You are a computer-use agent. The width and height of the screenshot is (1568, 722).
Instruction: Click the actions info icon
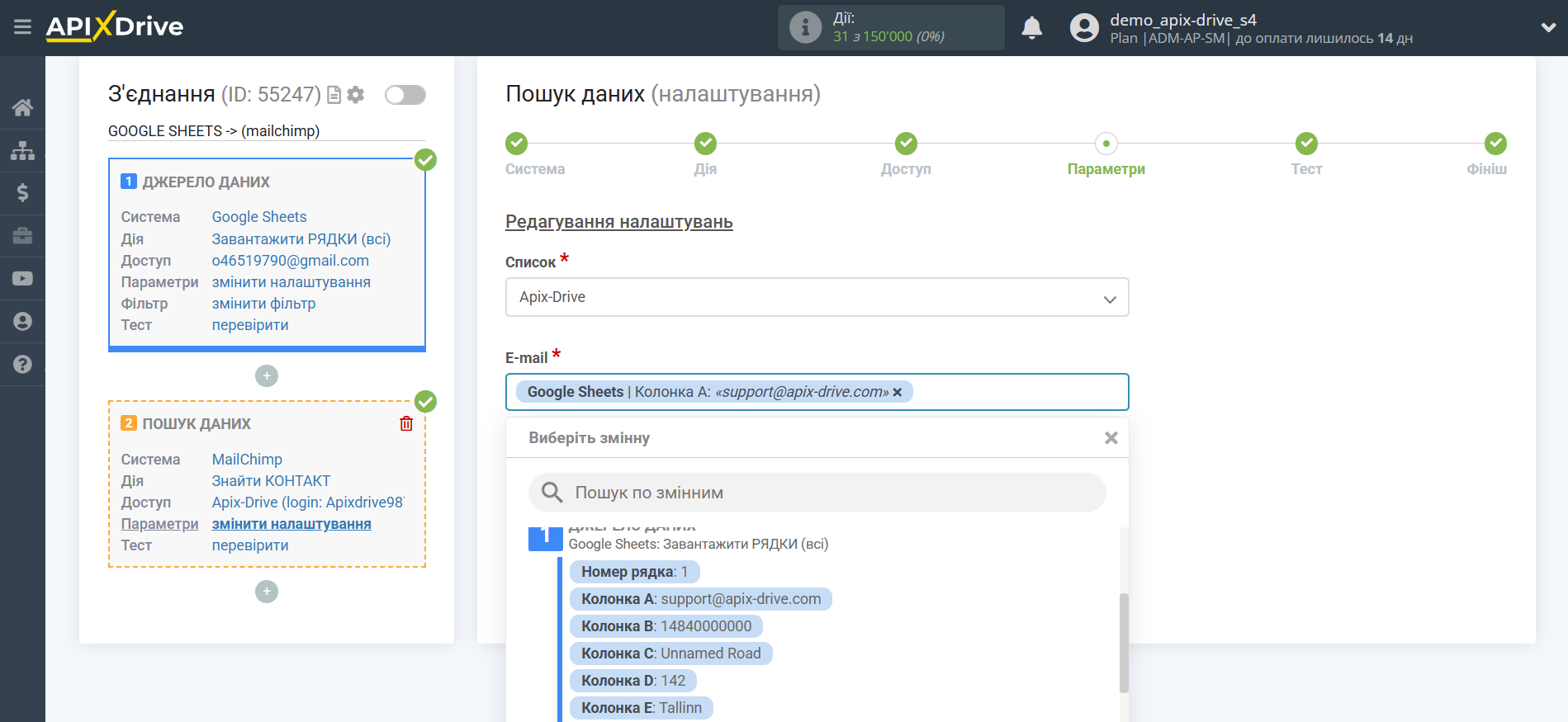(x=805, y=27)
